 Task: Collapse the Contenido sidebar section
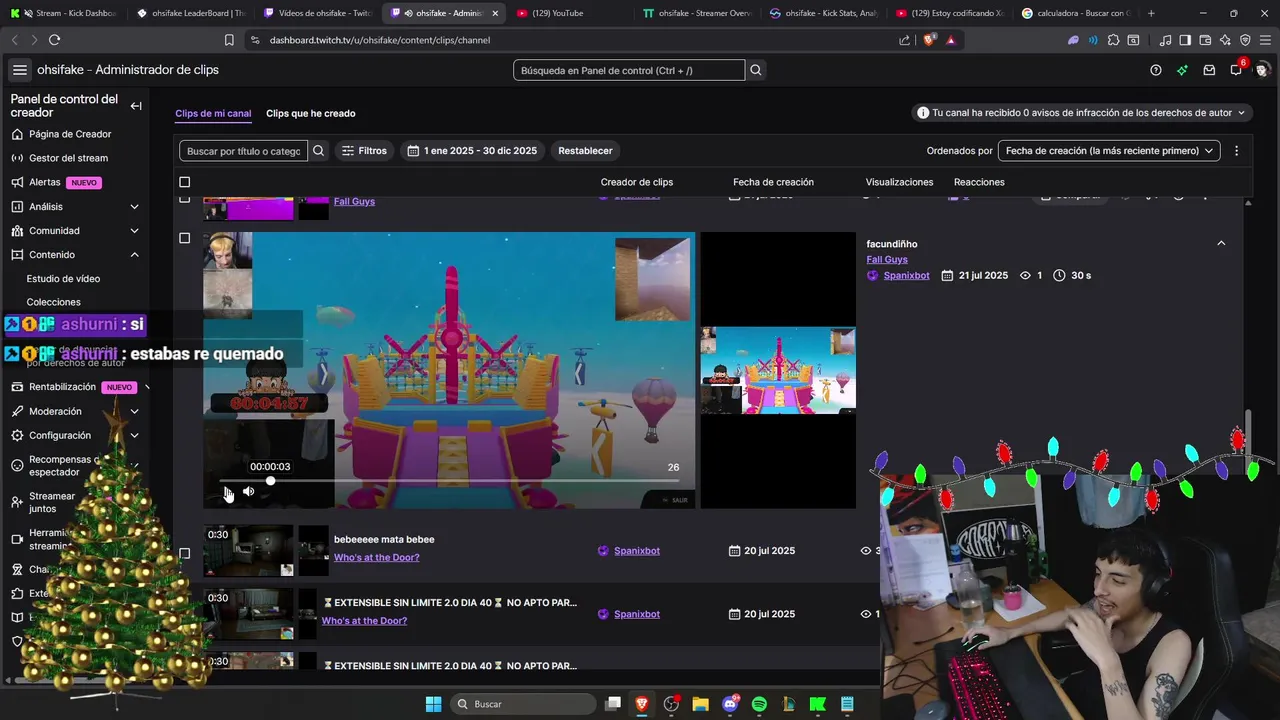[134, 255]
